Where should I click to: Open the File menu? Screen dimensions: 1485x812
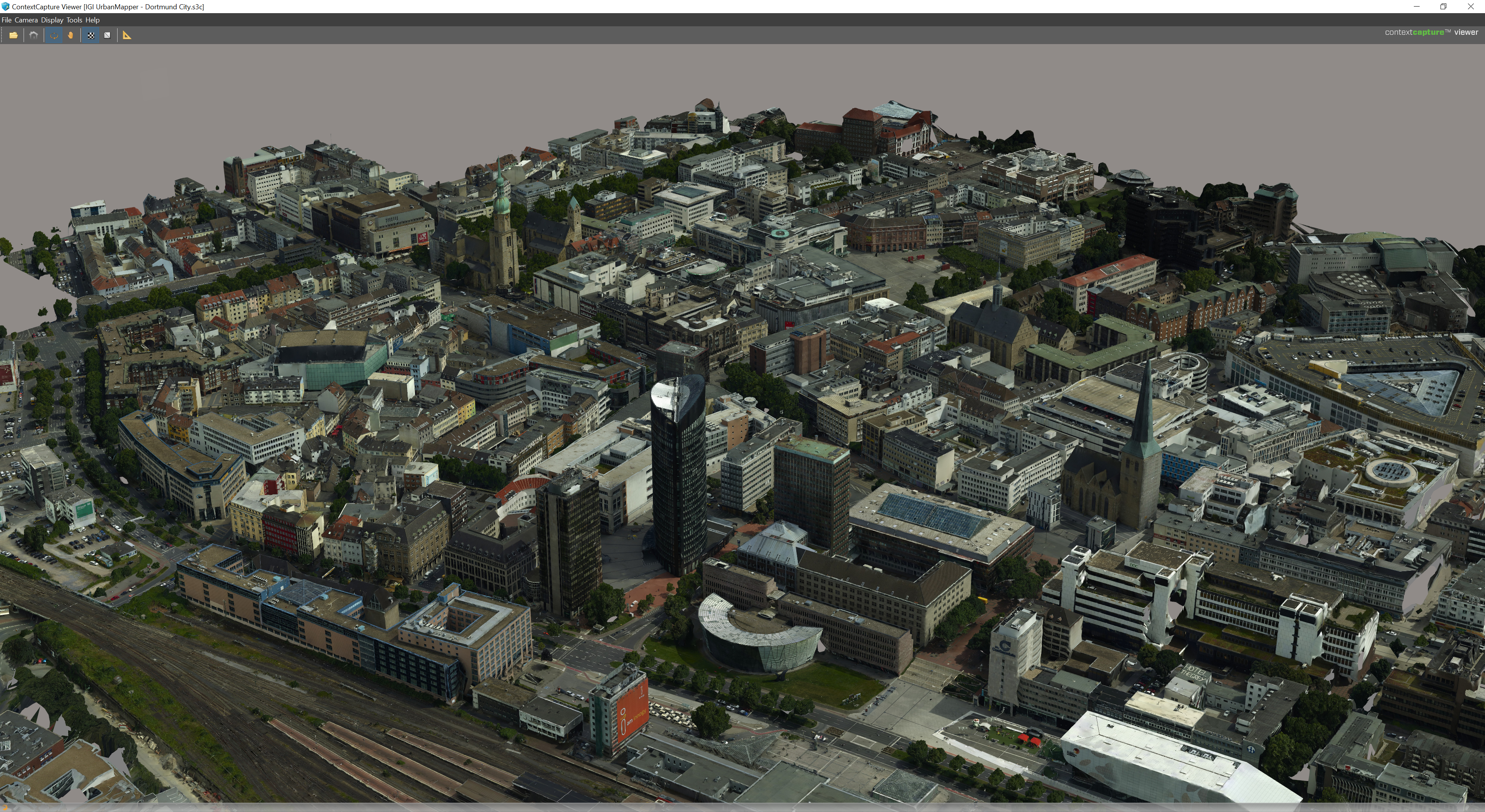(x=6, y=20)
